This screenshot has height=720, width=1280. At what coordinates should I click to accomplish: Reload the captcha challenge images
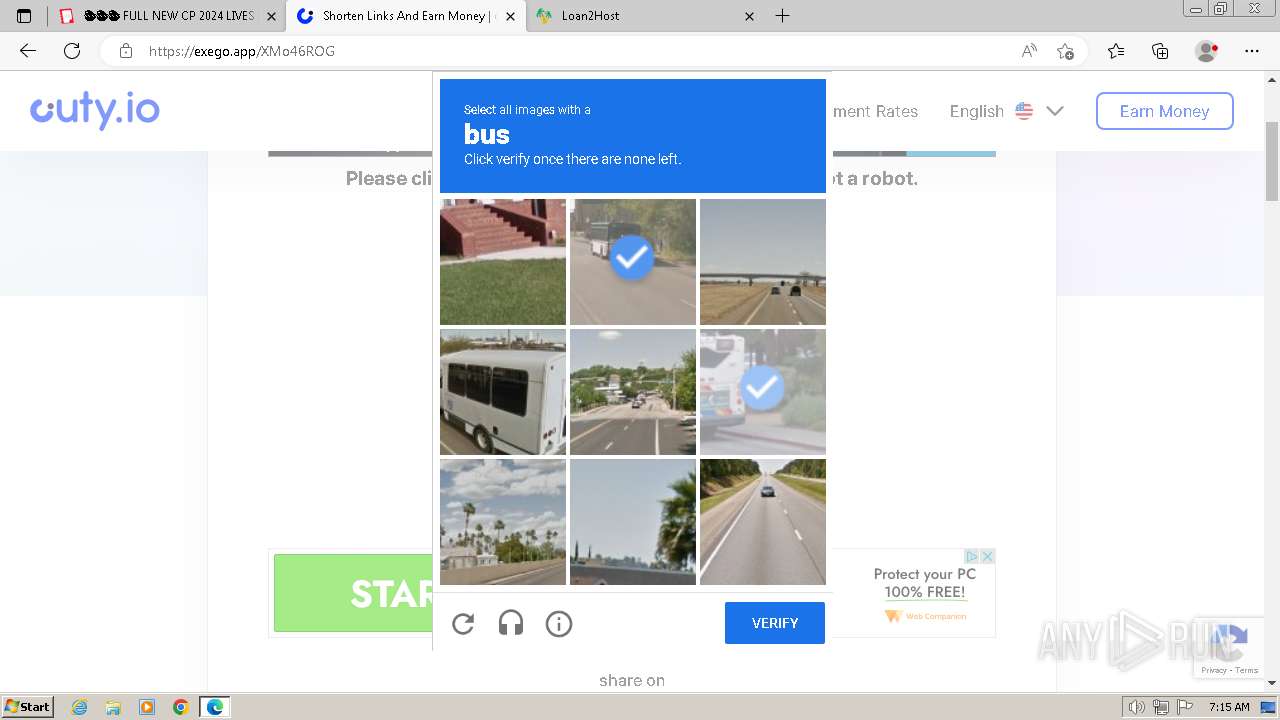[x=463, y=624]
